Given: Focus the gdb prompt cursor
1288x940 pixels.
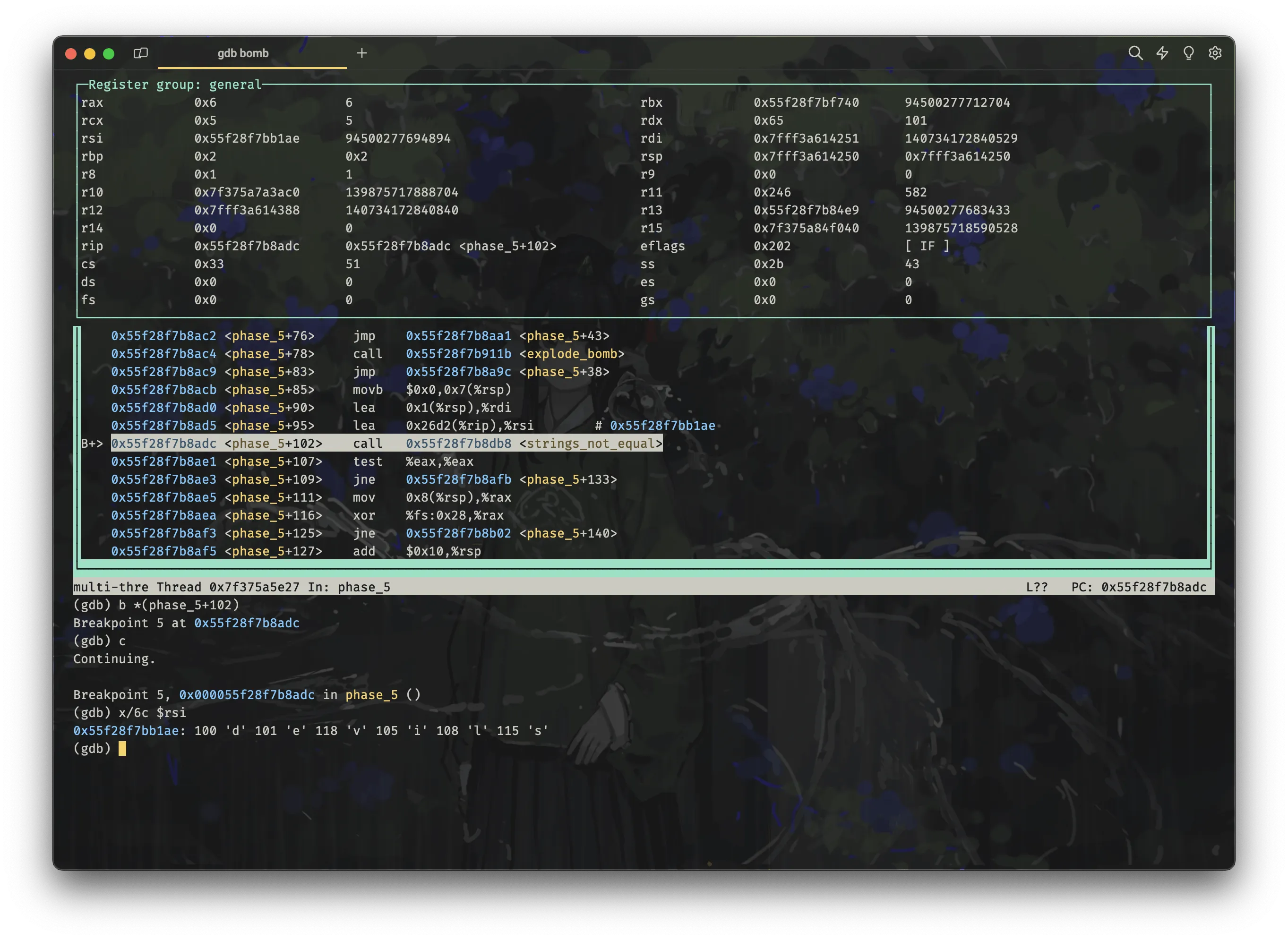Looking at the screenshot, I should (x=122, y=748).
